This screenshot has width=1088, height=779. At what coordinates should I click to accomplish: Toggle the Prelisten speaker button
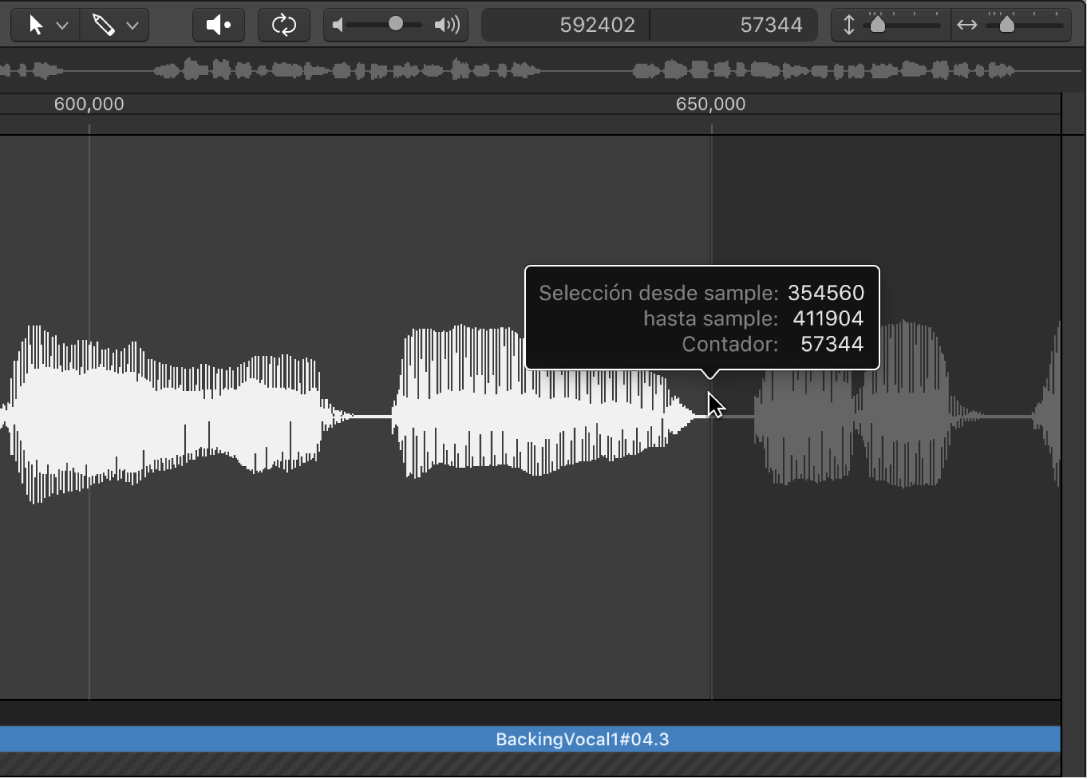(218, 25)
